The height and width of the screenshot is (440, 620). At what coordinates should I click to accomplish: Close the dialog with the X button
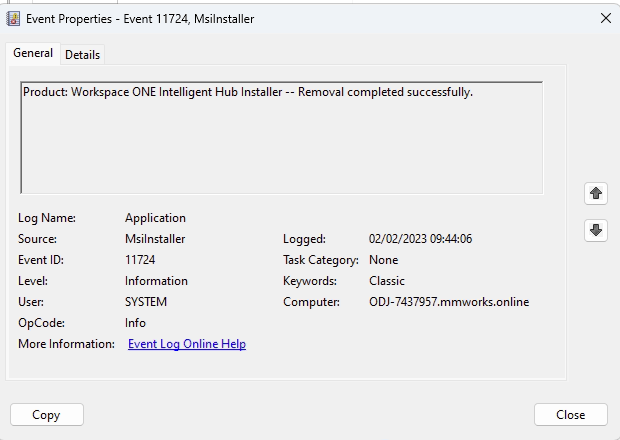(x=605, y=17)
